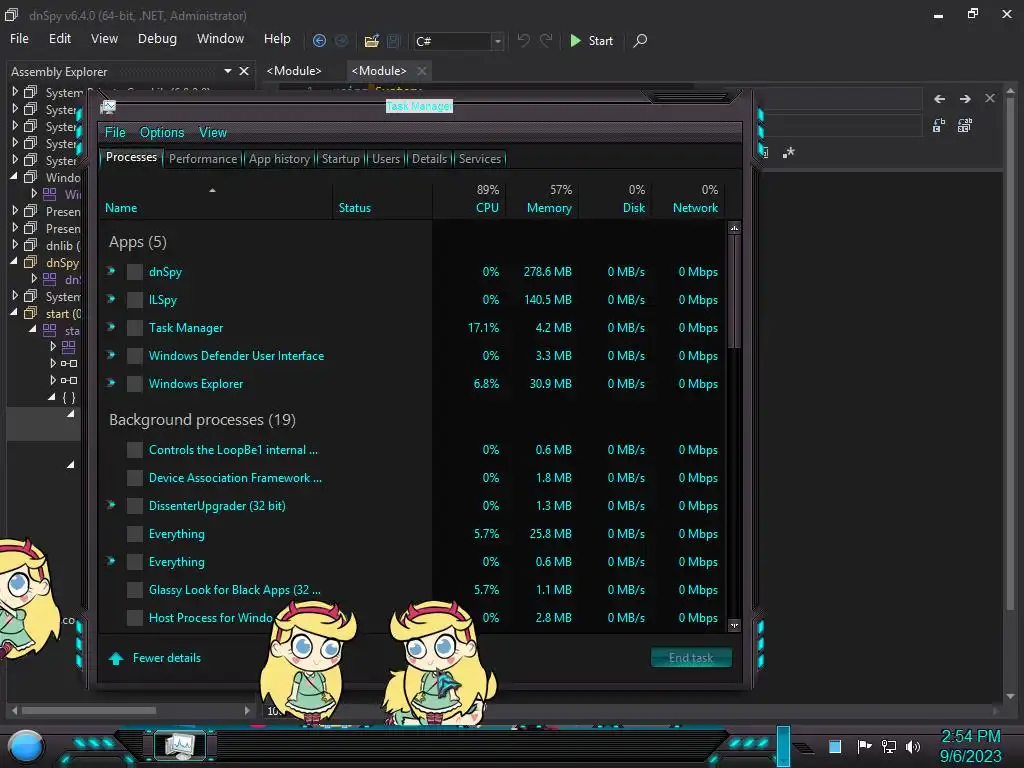Click the Device Association Framework process icon
Image resolution: width=1024 pixels, height=768 pixels.
click(135, 478)
